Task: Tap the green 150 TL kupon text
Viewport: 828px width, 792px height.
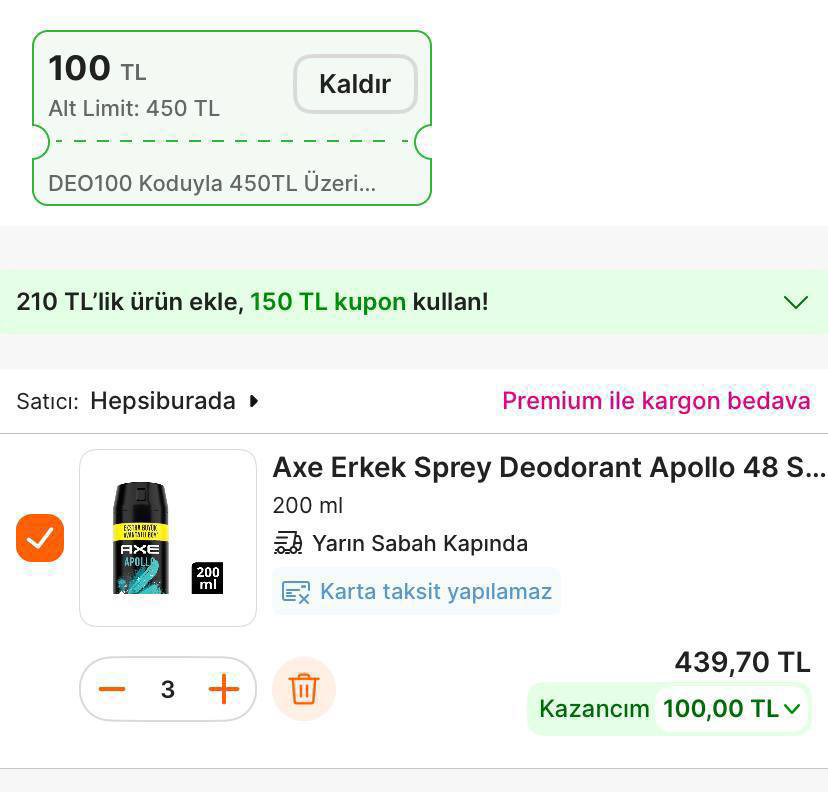Action: 328,302
